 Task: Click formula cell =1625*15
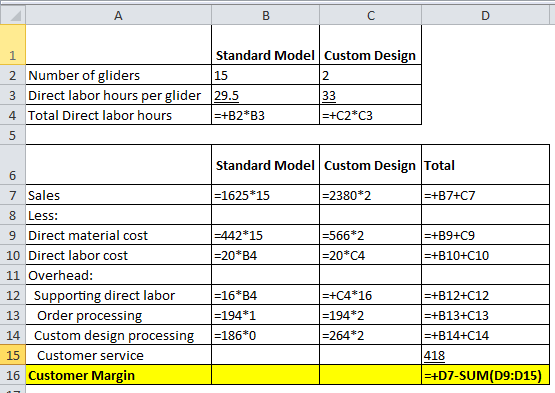265,195
